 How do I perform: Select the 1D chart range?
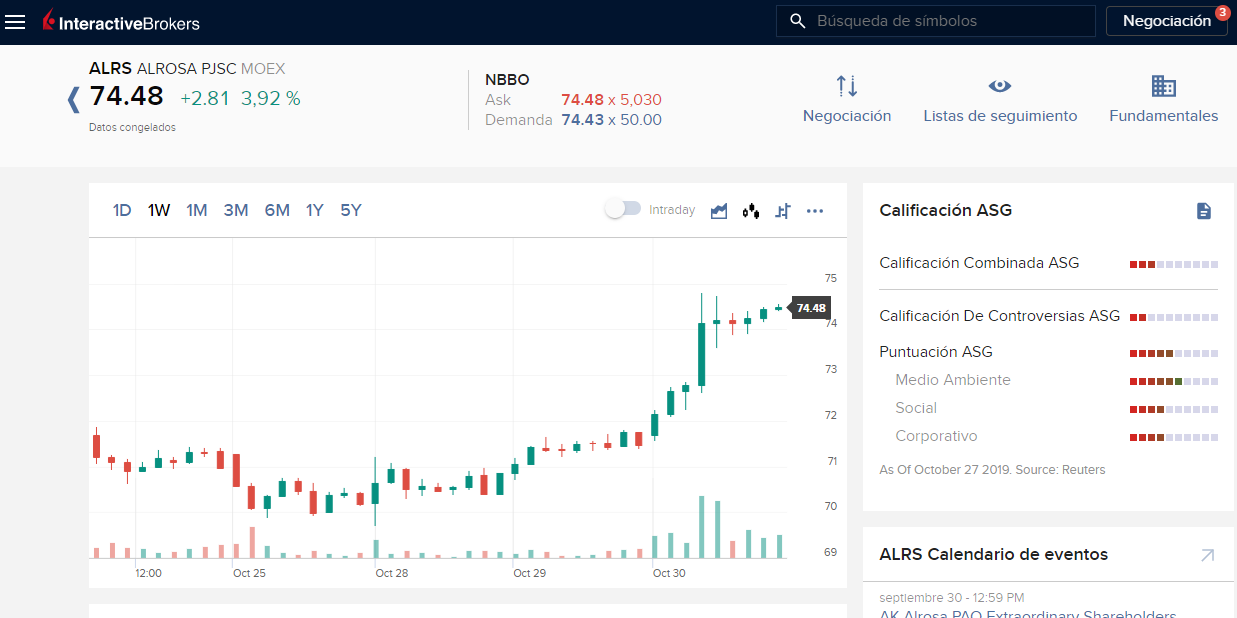122,210
